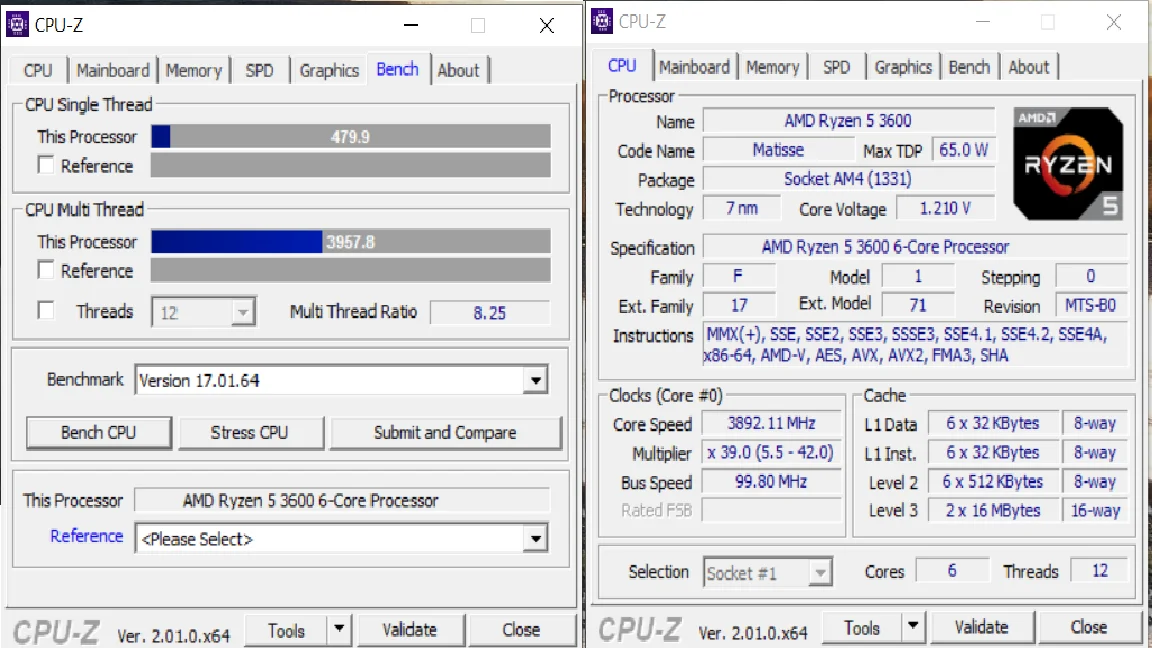
Task: Click the Technology value 7 nm
Action: point(741,209)
